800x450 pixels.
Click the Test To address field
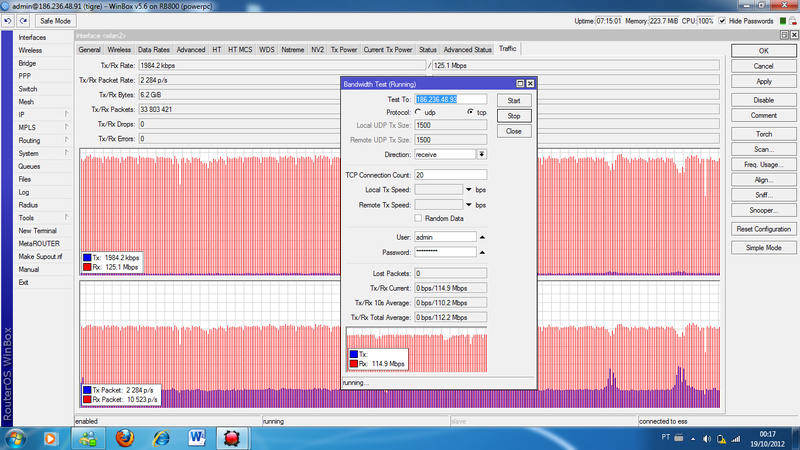click(451, 99)
